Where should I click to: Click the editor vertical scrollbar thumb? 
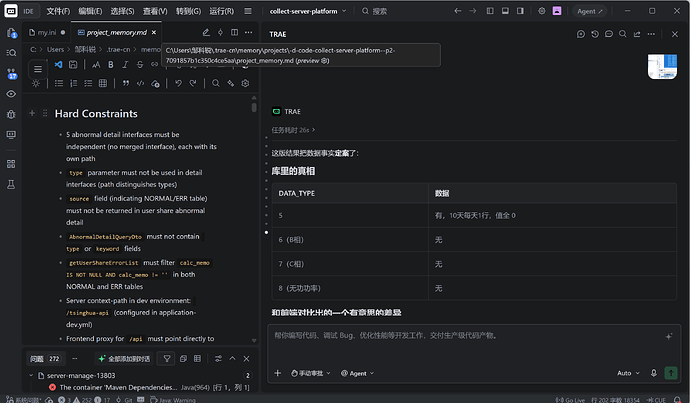[254, 107]
